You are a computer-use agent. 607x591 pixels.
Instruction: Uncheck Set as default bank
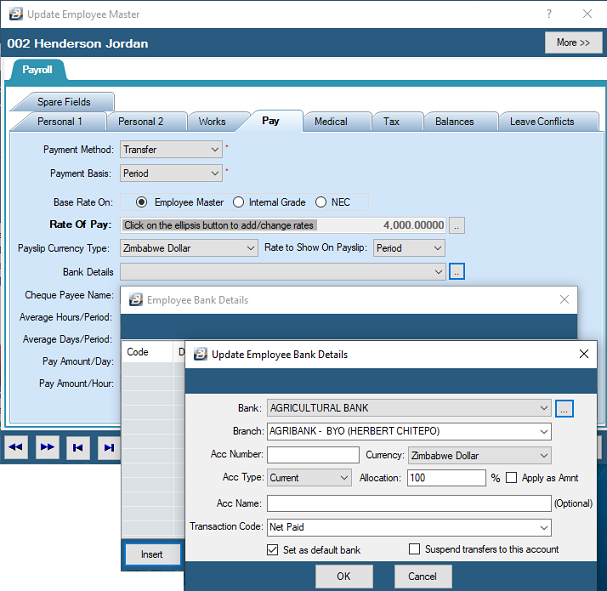(273, 550)
